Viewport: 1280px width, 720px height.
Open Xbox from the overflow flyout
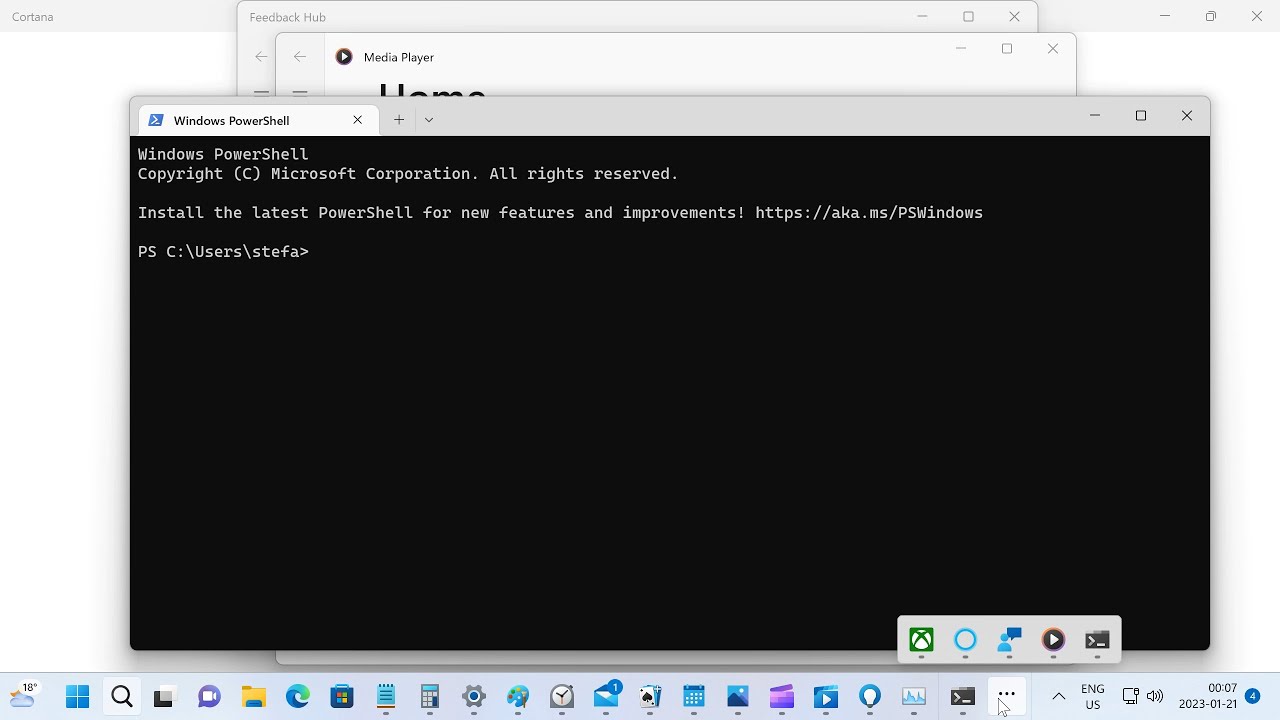click(x=921, y=640)
